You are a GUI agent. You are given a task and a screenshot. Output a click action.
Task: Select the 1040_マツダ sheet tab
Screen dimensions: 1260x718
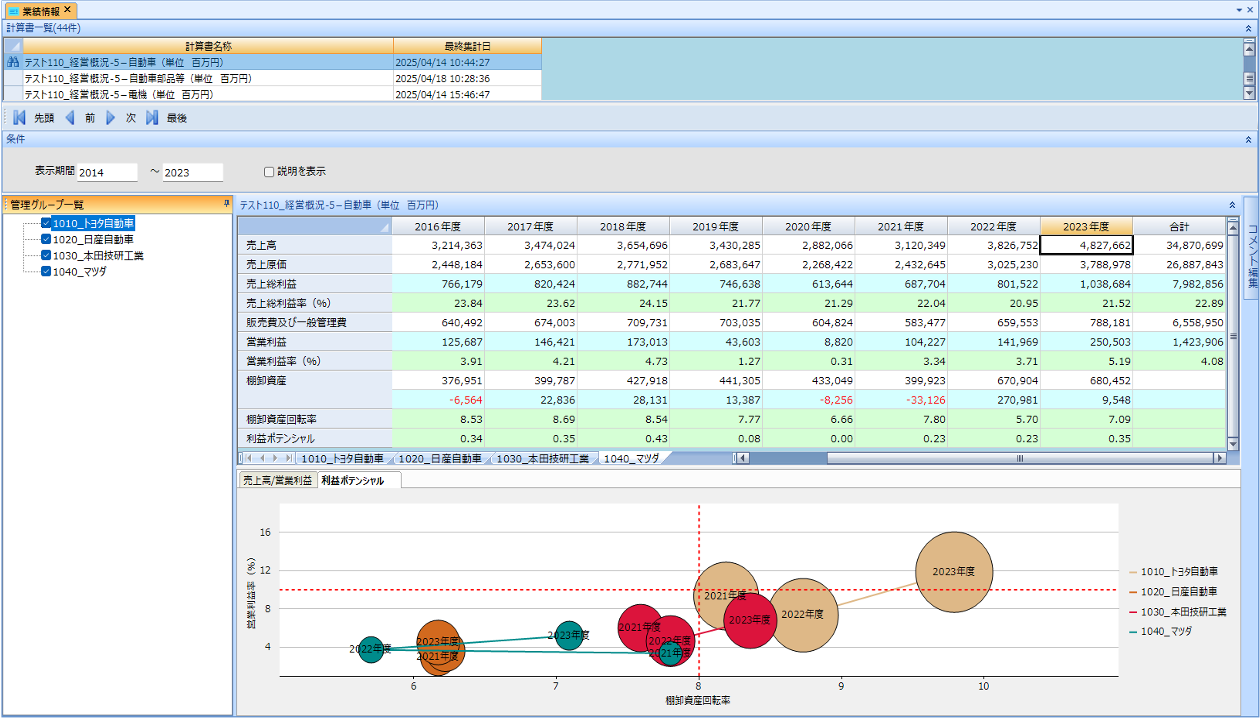coord(630,458)
